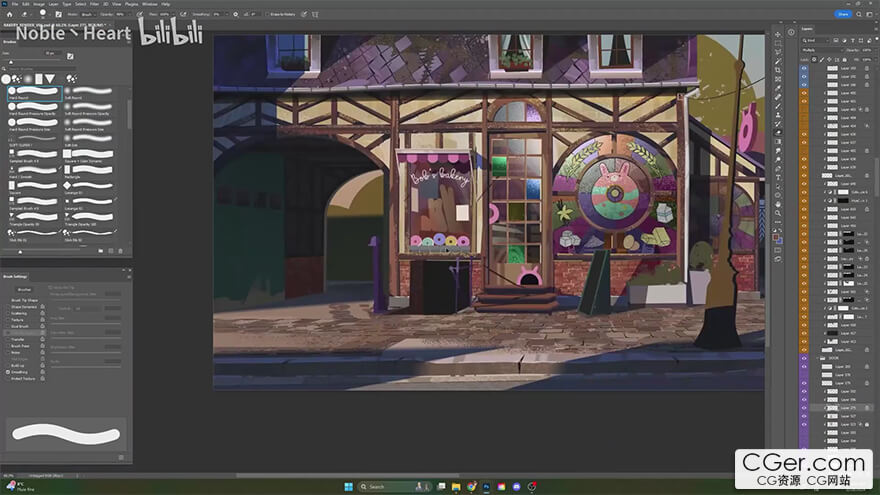Enable the Erase to History checkbox
The height and width of the screenshot is (495, 880).
pos(268,14)
